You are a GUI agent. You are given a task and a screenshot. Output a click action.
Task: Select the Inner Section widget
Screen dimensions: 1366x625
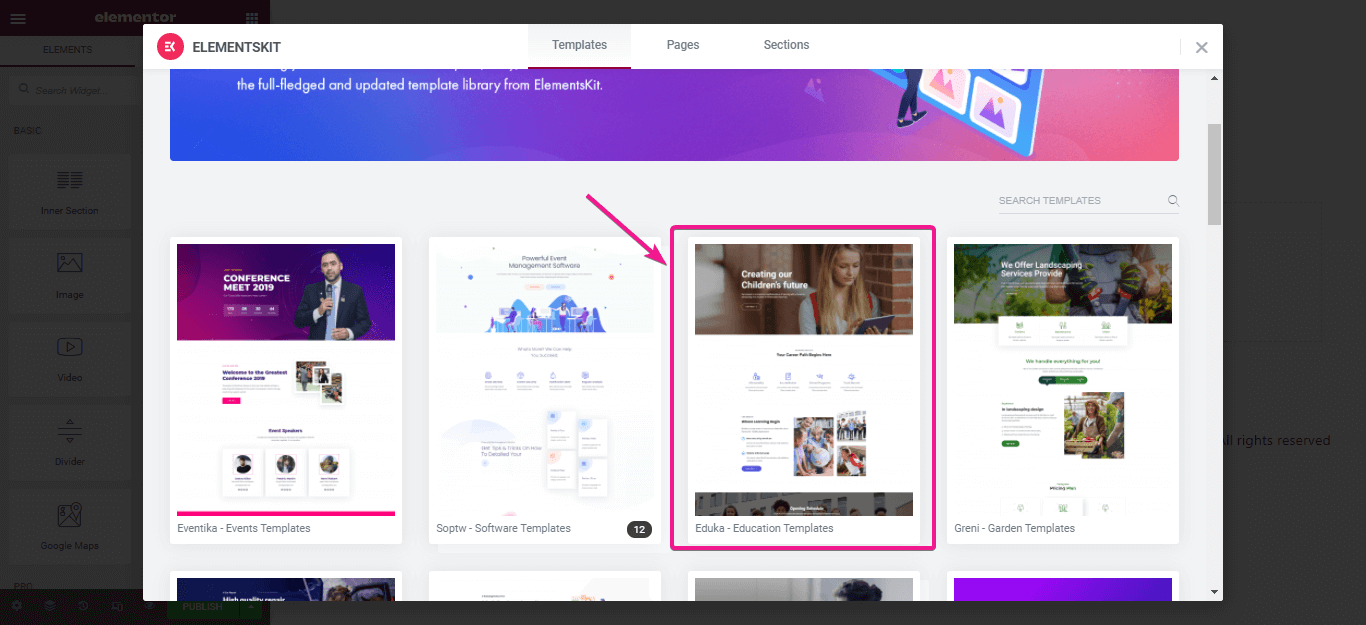tap(69, 191)
